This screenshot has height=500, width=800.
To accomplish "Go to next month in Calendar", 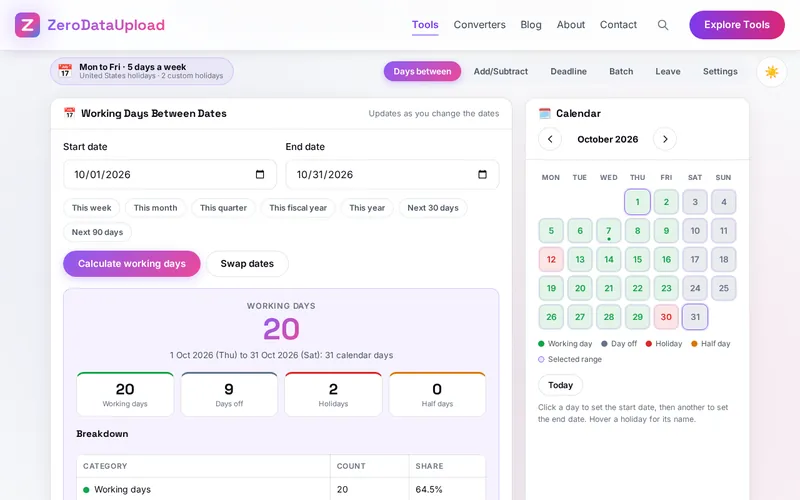I will 665,139.
